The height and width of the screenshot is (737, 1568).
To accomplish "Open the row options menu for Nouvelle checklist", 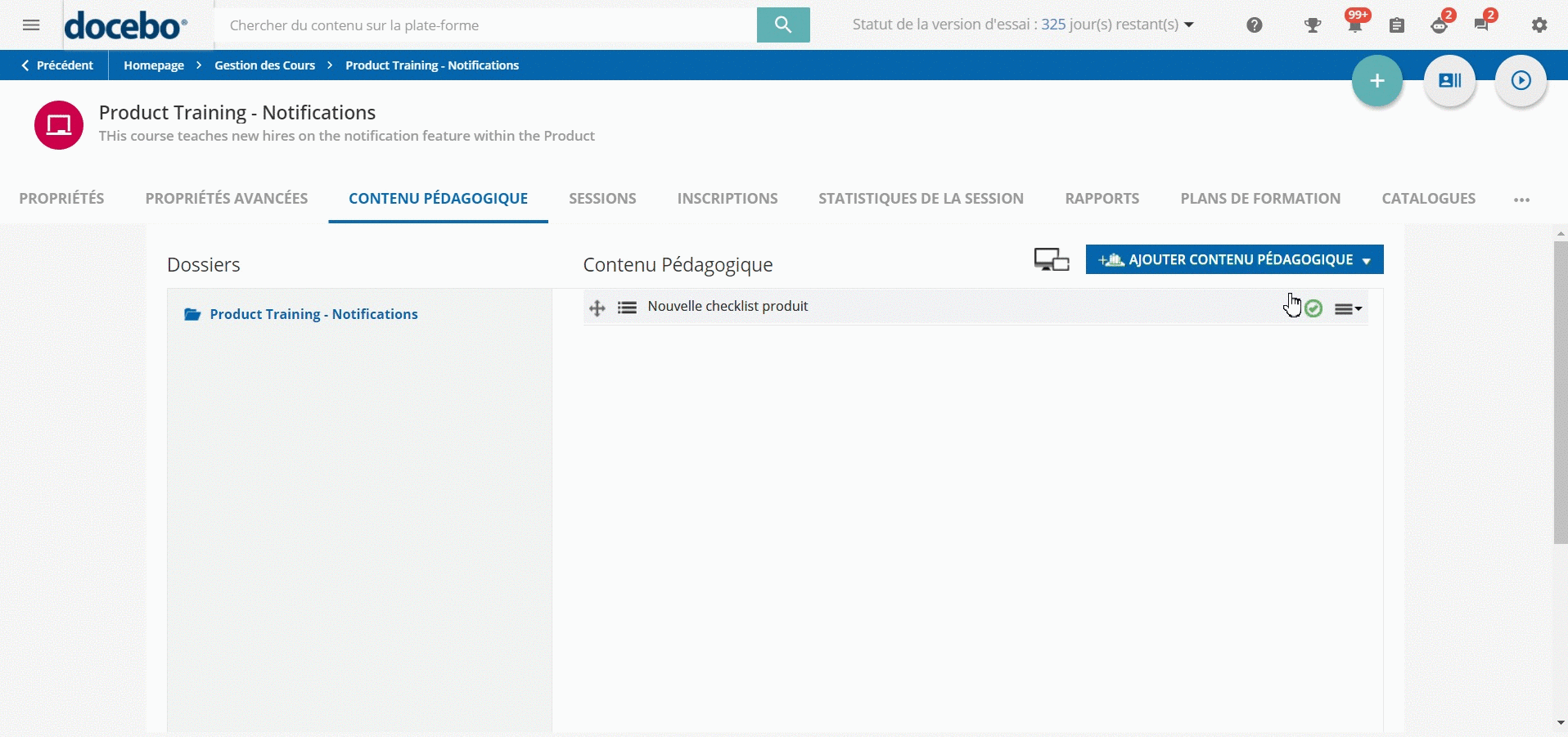I will coord(1348,308).
